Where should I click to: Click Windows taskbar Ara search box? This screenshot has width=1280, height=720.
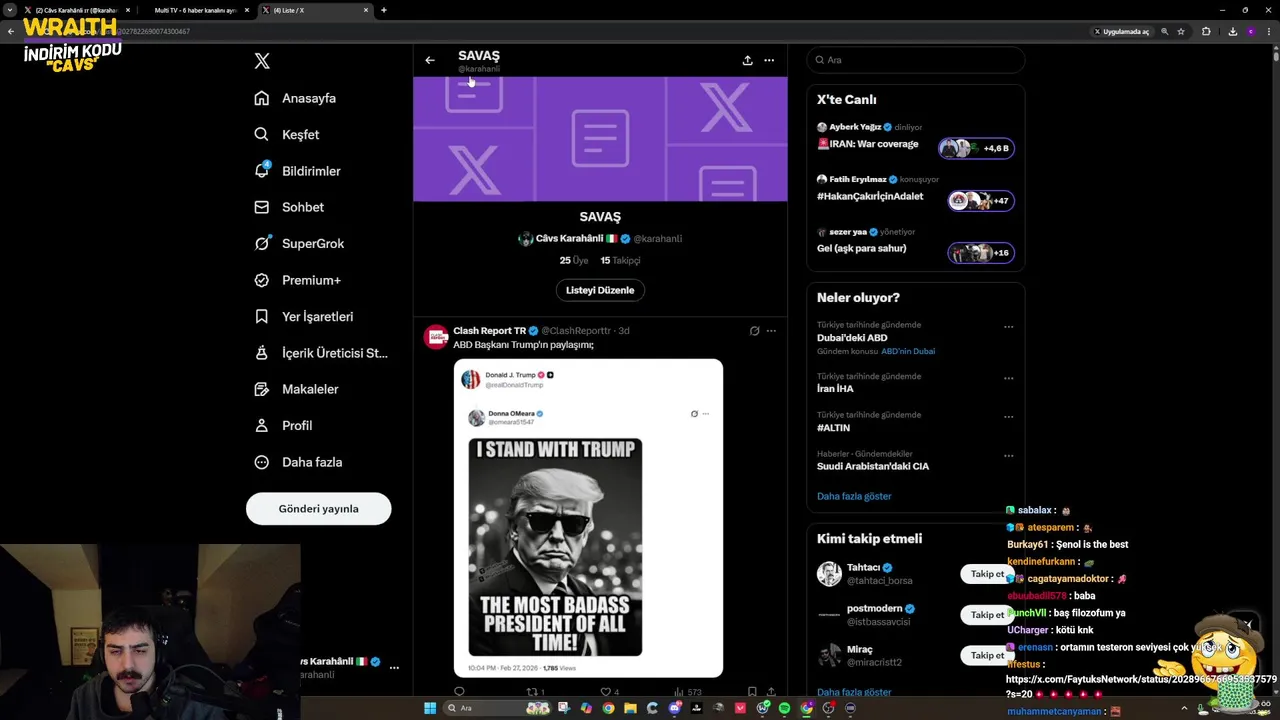coord(495,708)
